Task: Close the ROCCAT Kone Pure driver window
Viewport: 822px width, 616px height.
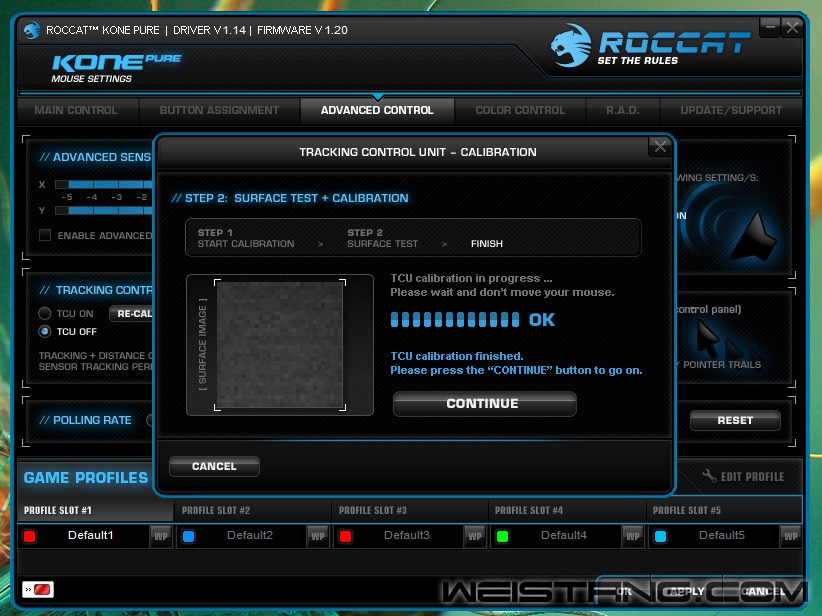Action: pos(792,26)
